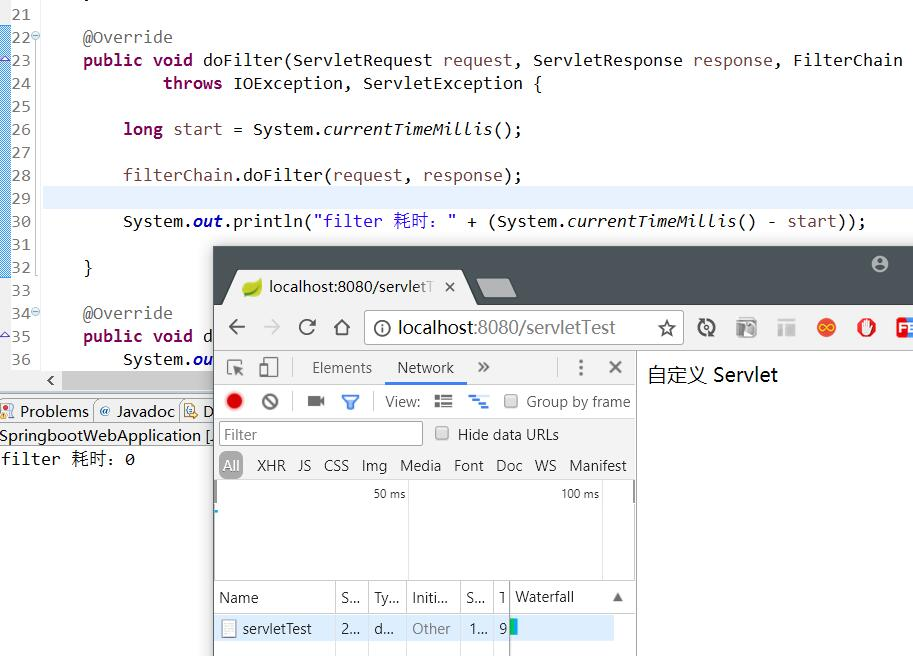The width and height of the screenshot is (913, 656).
Task: Go to browser home page
Action: pos(342,327)
